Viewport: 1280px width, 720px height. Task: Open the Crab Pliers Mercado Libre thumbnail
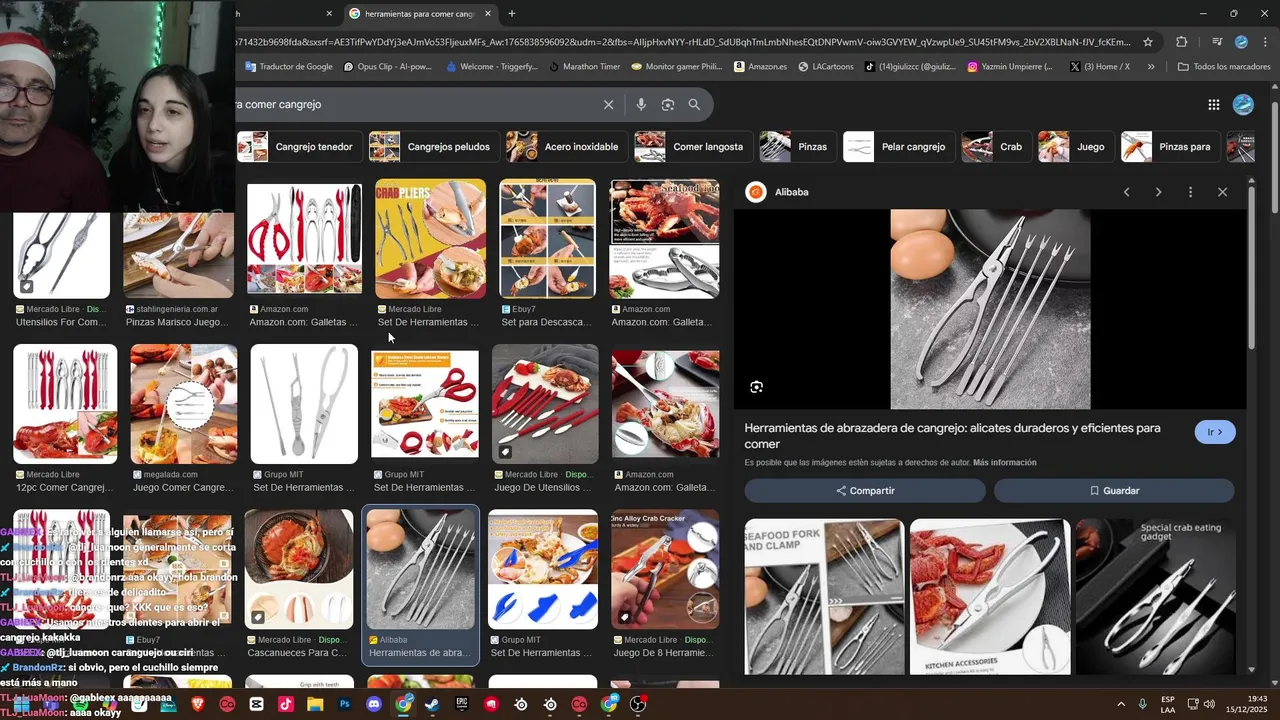430,238
